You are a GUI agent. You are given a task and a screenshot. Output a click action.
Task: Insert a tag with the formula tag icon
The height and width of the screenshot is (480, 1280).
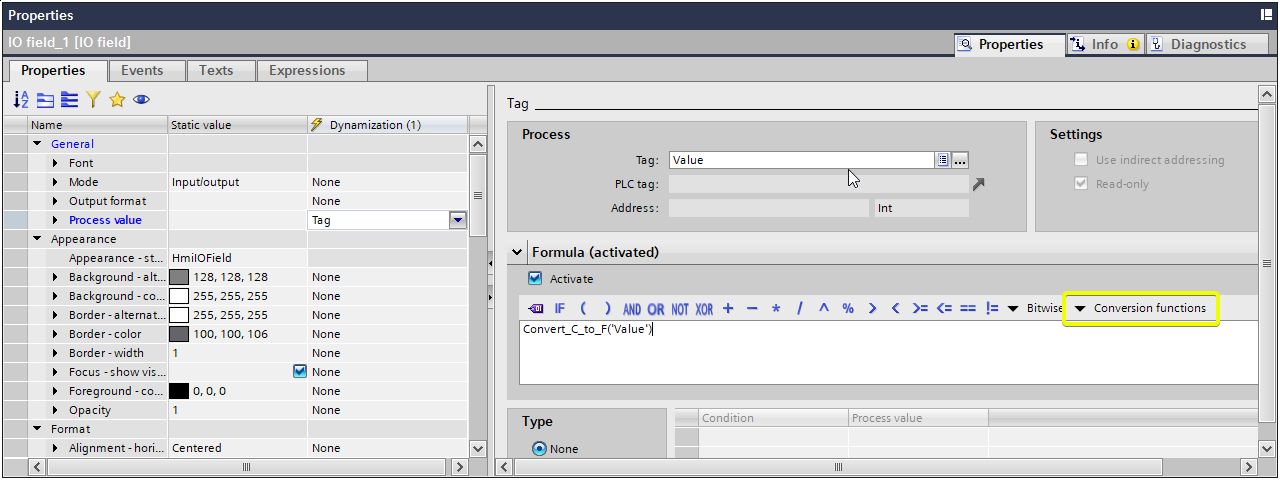(x=535, y=308)
